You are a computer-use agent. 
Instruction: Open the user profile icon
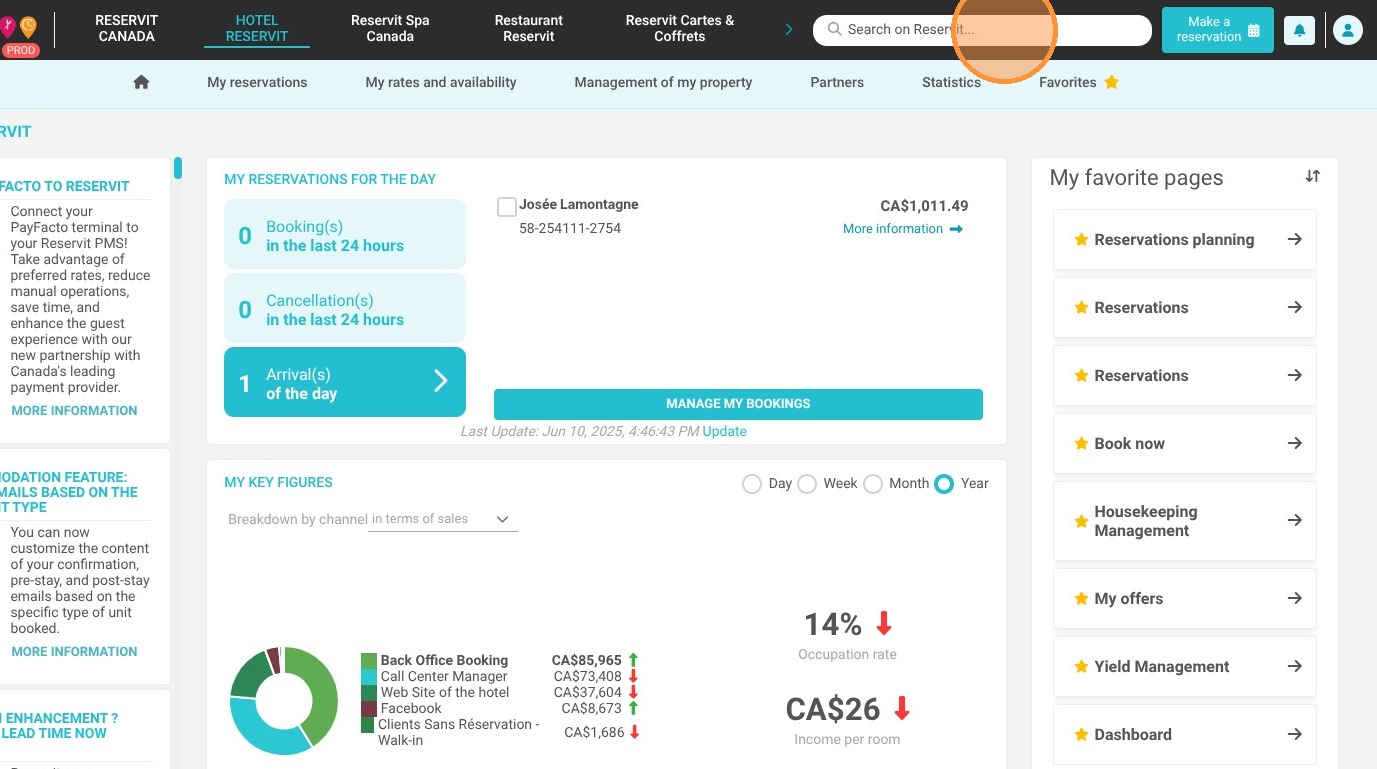[x=1348, y=30]
